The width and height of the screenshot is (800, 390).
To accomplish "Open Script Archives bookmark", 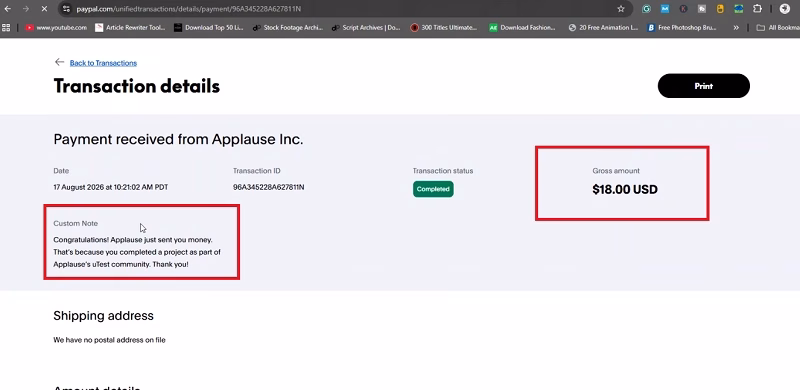I will click(x=366, y=28).
